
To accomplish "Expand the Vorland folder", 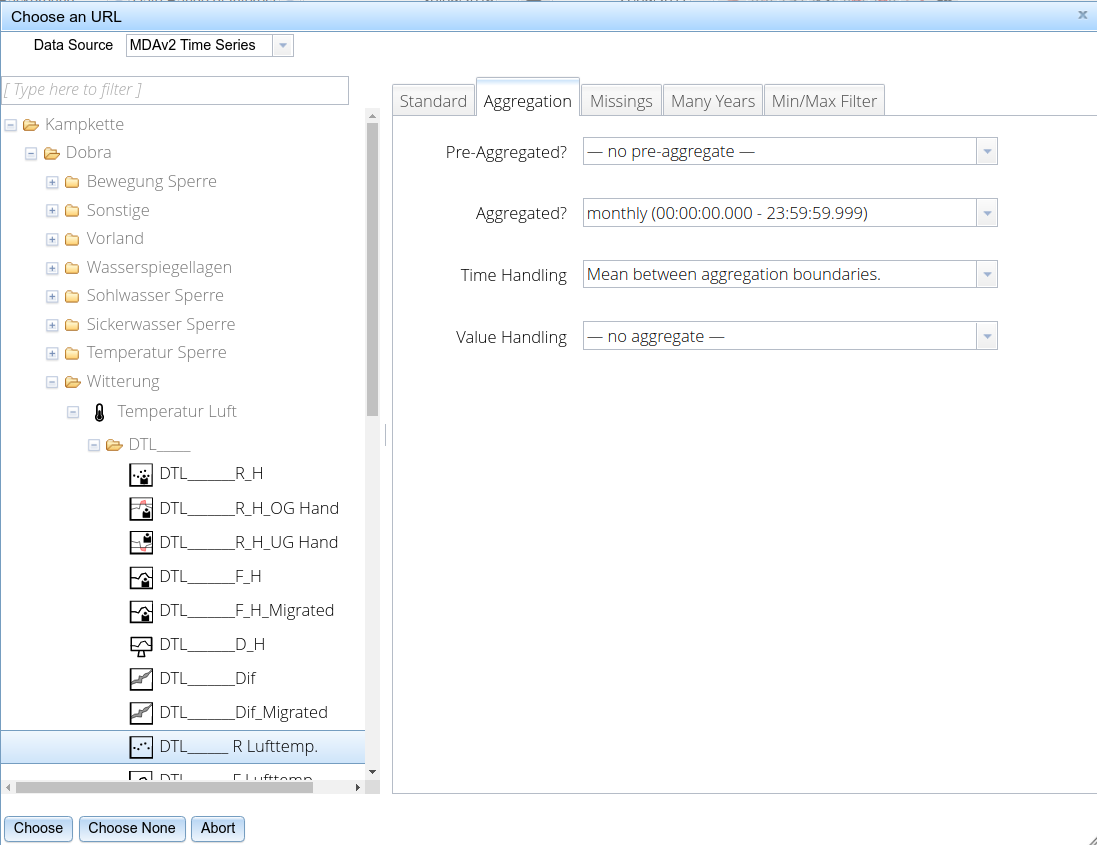I will coord(51,239).
